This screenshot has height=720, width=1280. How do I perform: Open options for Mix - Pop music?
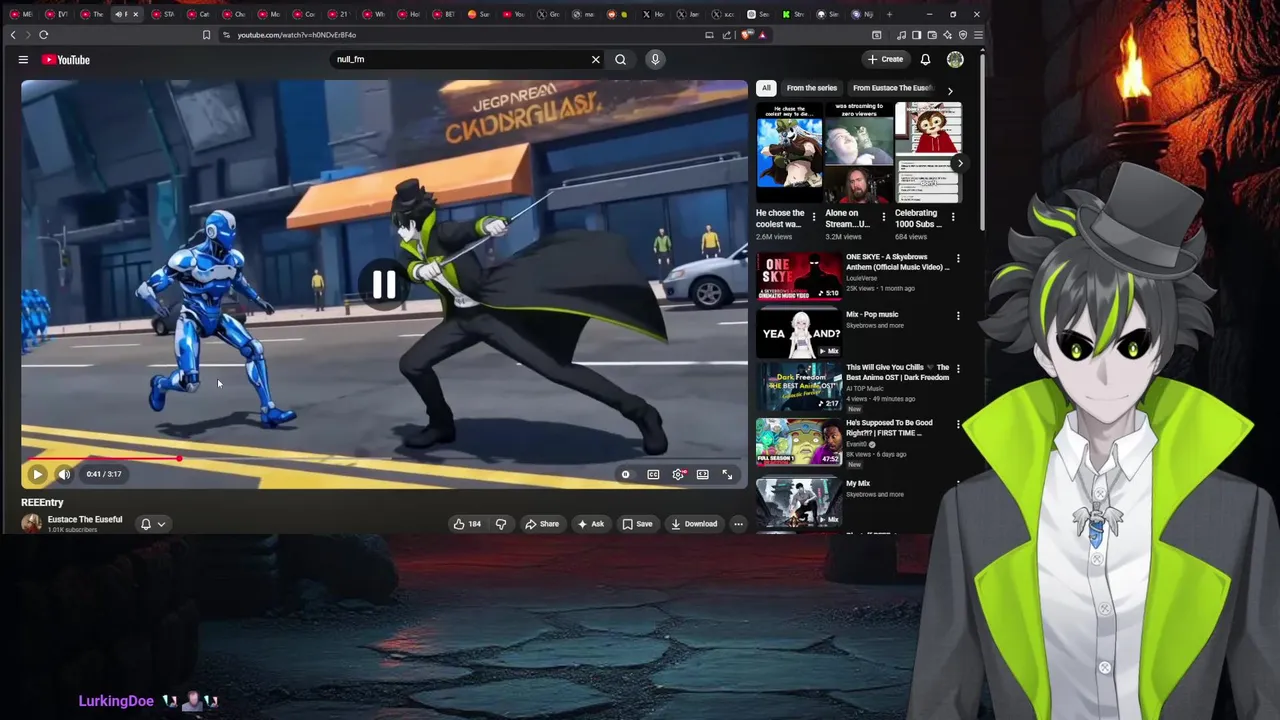tap(958, 316)
